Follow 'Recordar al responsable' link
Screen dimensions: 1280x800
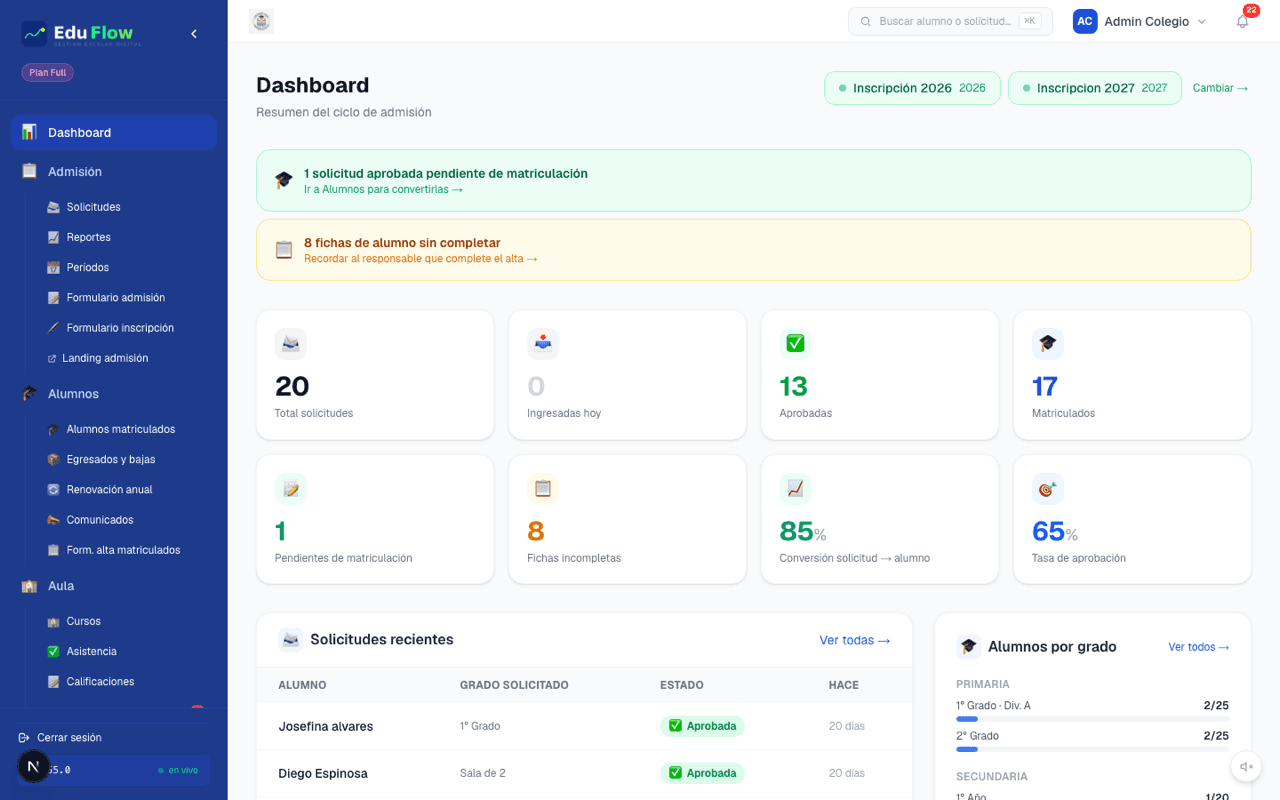(x=420, y=258)
